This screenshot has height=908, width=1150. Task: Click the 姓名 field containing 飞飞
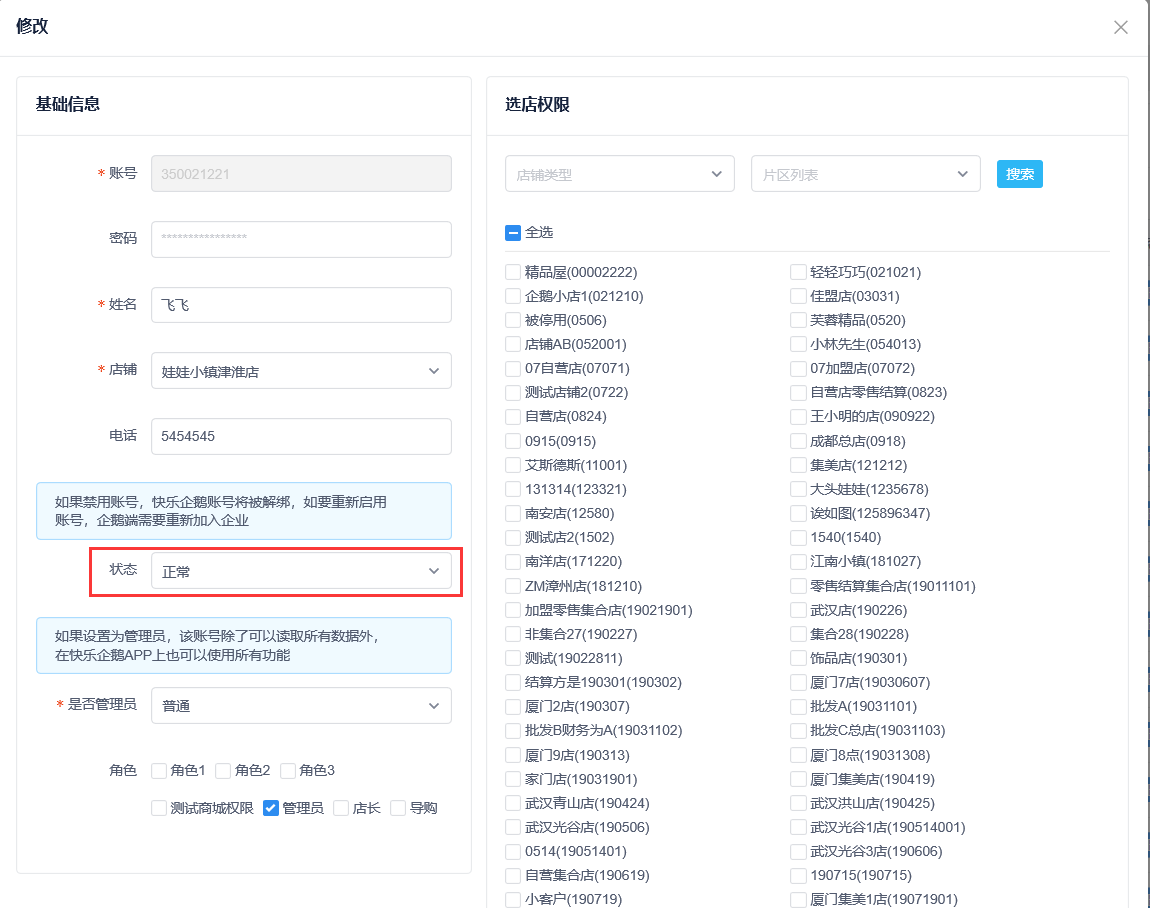point(301,304)
